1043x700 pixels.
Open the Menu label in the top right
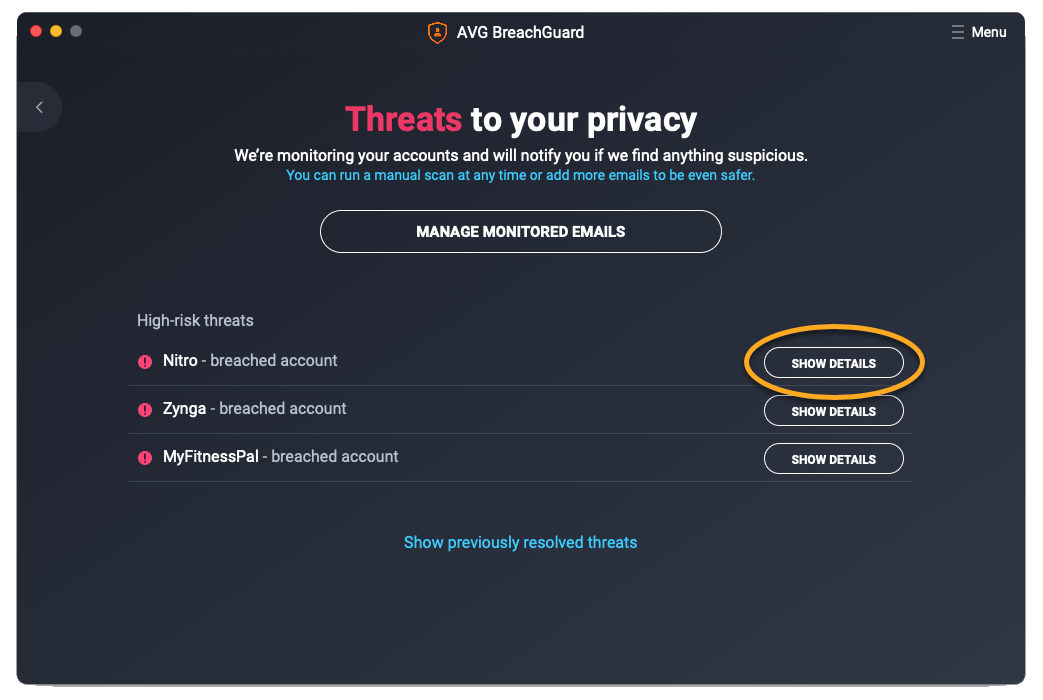pos(988,32)
